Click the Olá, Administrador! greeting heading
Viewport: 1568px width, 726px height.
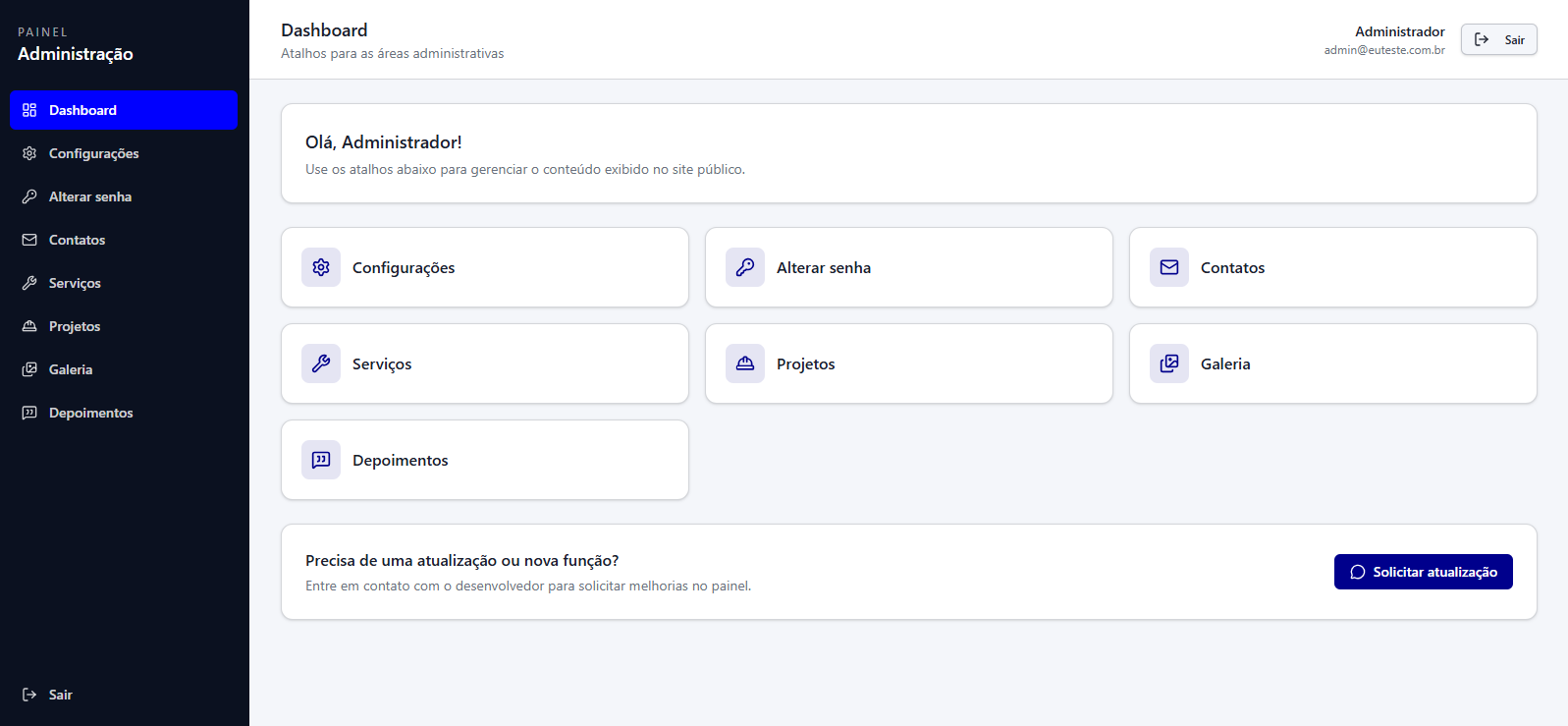[384, 142]
